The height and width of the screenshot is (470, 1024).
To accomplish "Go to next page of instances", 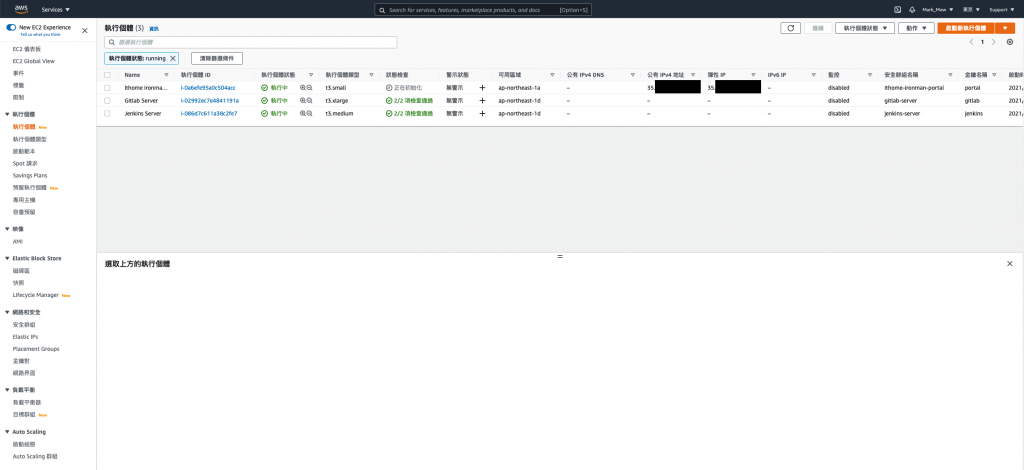I will tap(993, 42).
